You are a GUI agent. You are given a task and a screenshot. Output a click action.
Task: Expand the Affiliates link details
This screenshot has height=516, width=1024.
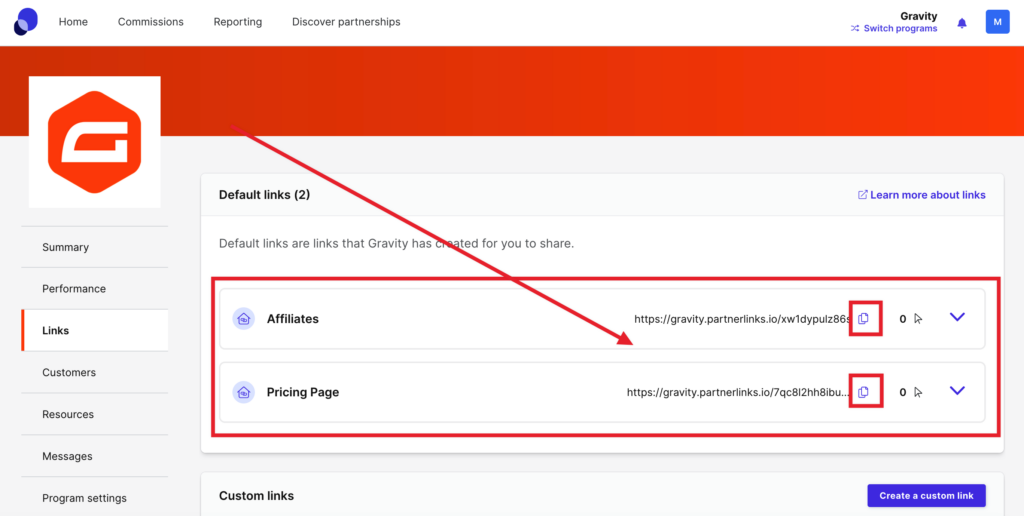(957, 318)
